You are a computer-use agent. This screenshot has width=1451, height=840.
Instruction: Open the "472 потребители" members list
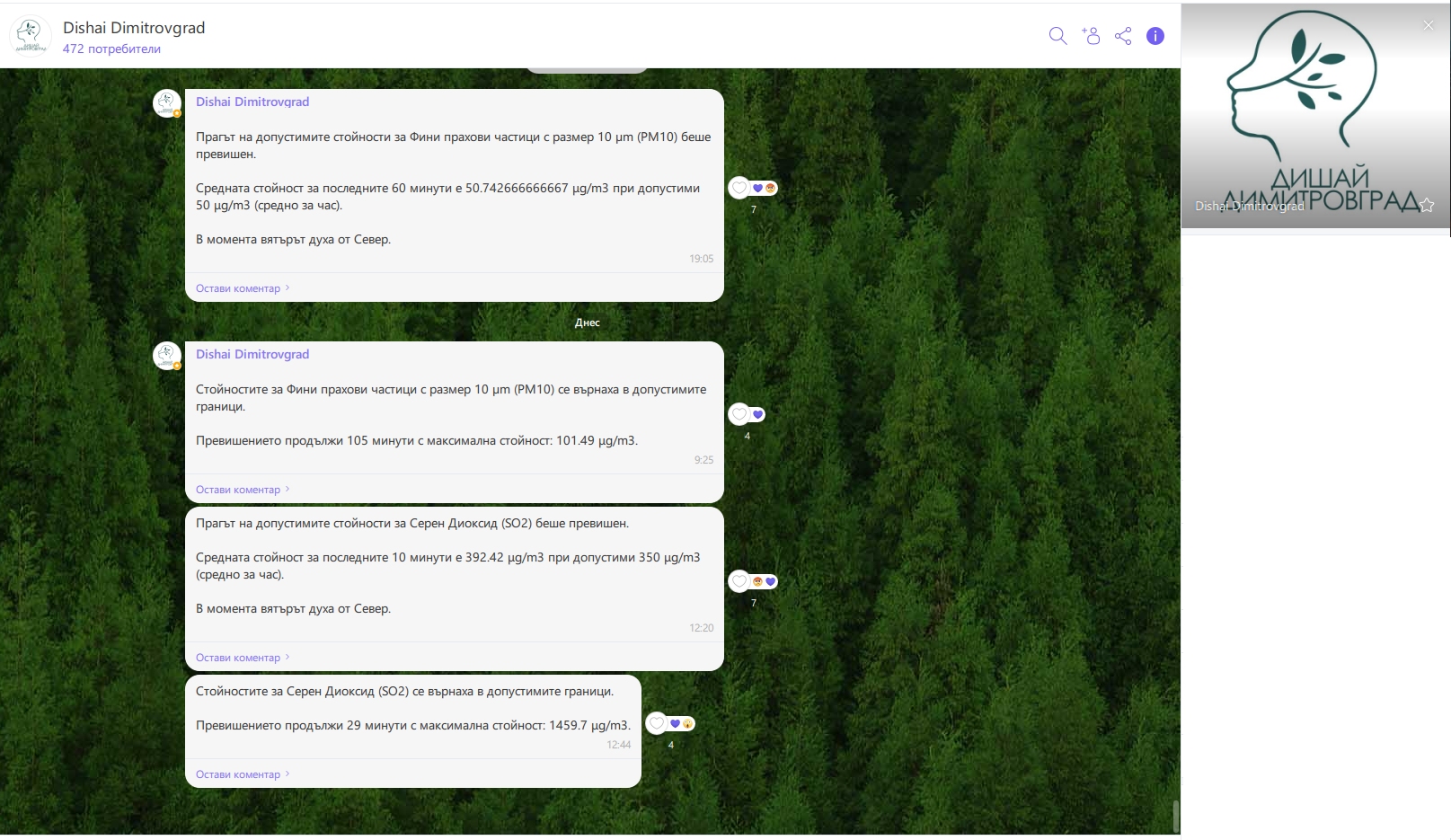(111, 49)
